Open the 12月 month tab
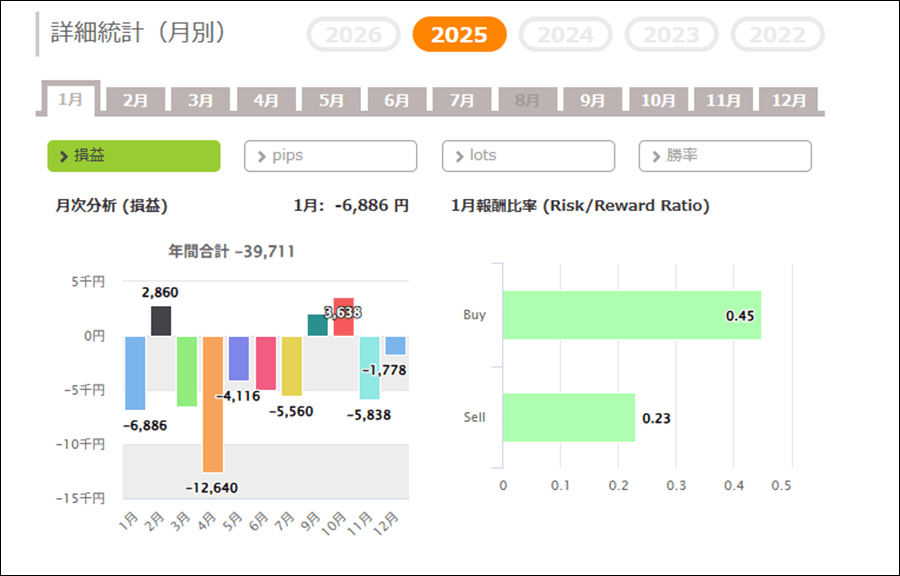Image resolution: width=900 pixels, height=576 pixels. [789, 100]
